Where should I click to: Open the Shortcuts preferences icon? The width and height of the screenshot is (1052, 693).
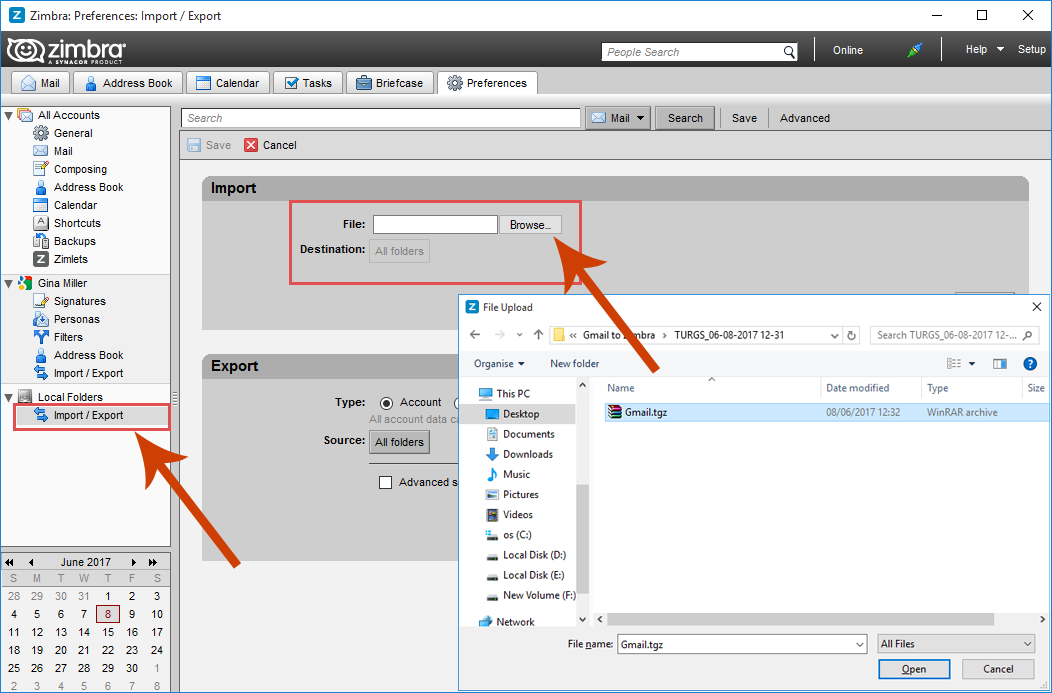coord(41,223)
